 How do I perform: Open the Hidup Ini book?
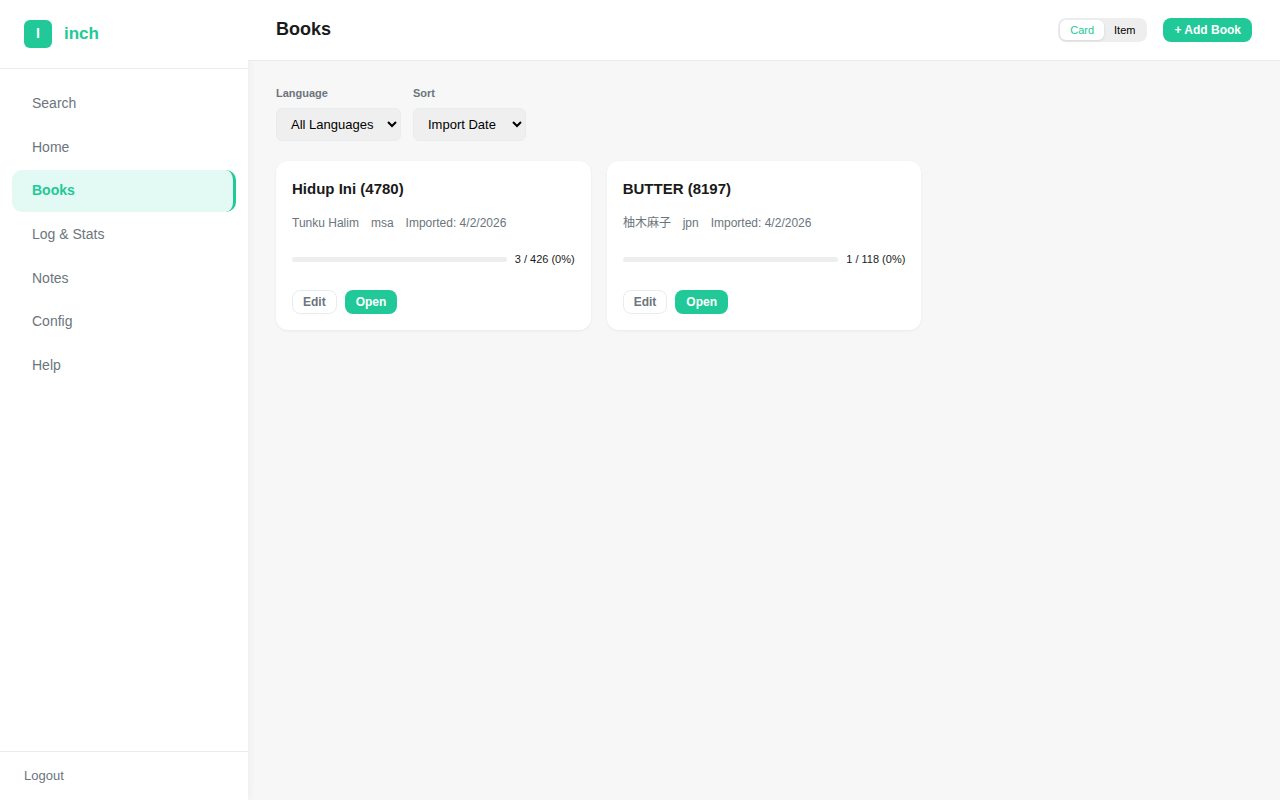coord(371,302)
